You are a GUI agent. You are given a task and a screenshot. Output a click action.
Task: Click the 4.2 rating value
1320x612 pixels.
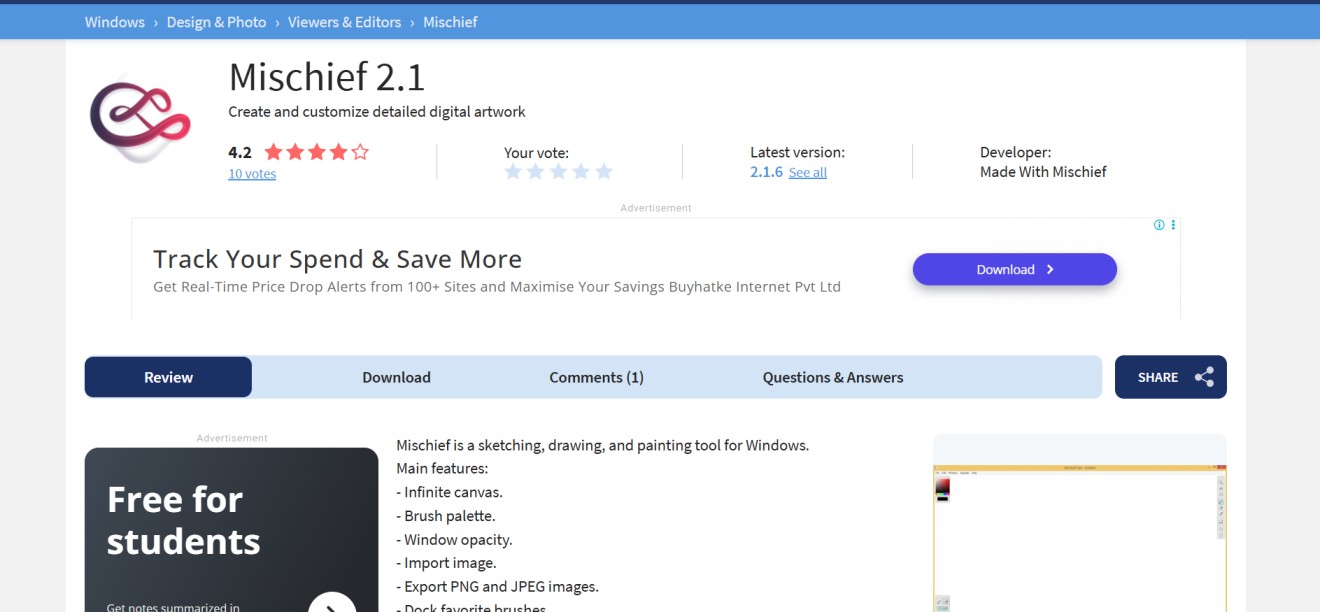click(240, 153)
